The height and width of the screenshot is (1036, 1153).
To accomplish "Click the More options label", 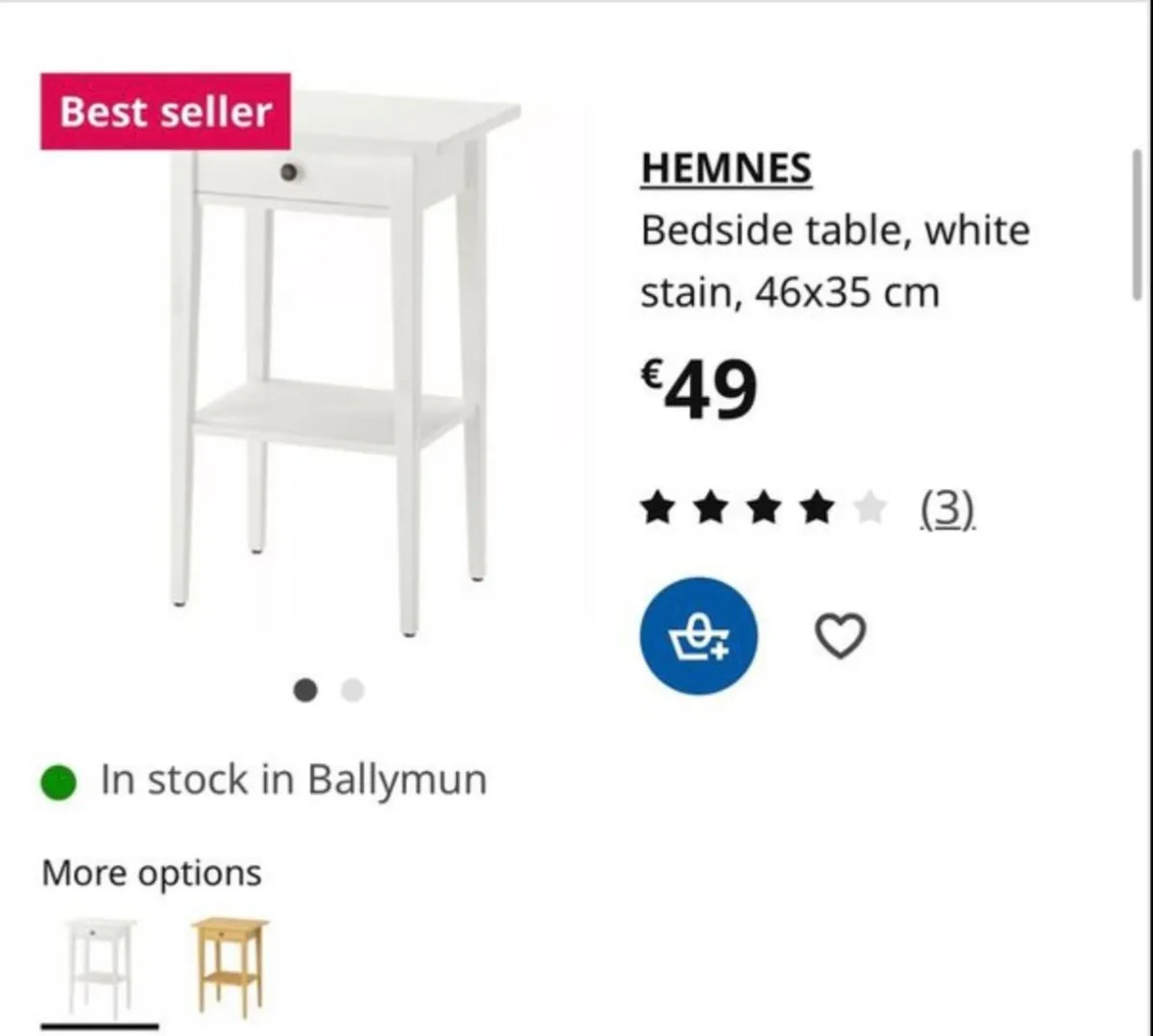I will 152,874.
